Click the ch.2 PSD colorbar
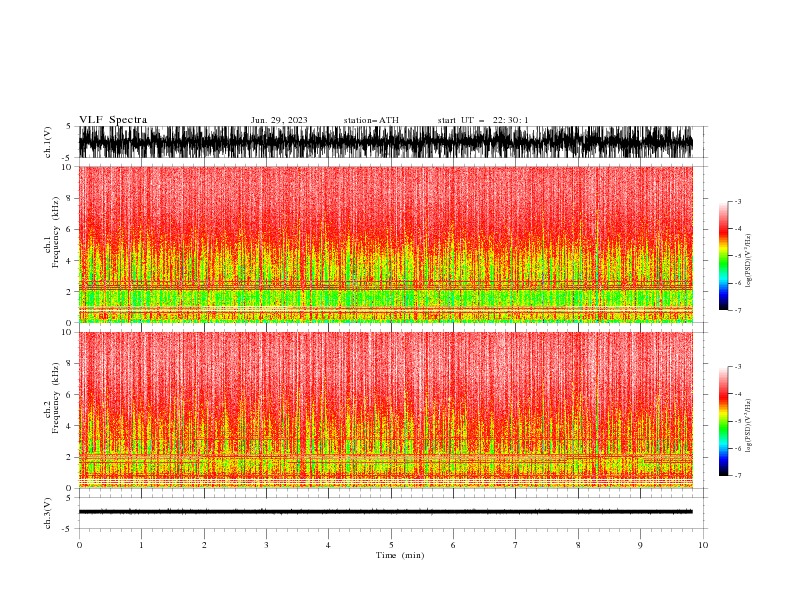 723,421
